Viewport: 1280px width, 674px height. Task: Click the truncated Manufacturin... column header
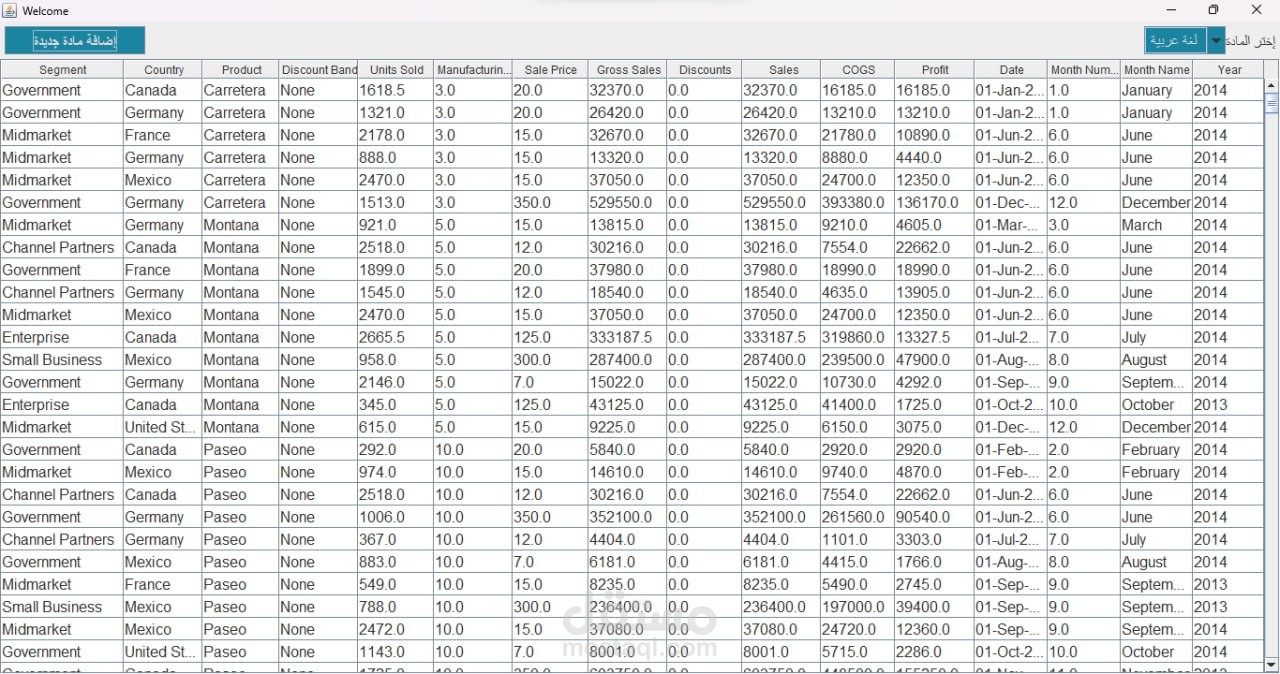pos(473,70)
